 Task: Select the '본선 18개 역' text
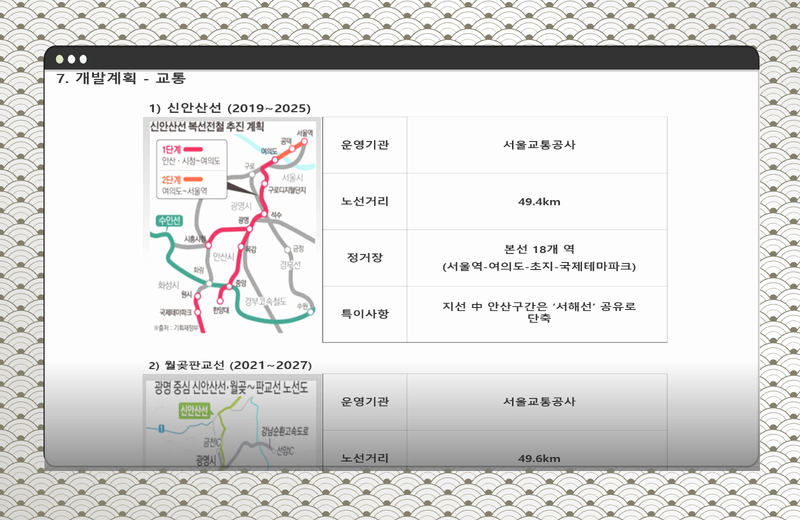pyautogui.click(x=539, y=250)
